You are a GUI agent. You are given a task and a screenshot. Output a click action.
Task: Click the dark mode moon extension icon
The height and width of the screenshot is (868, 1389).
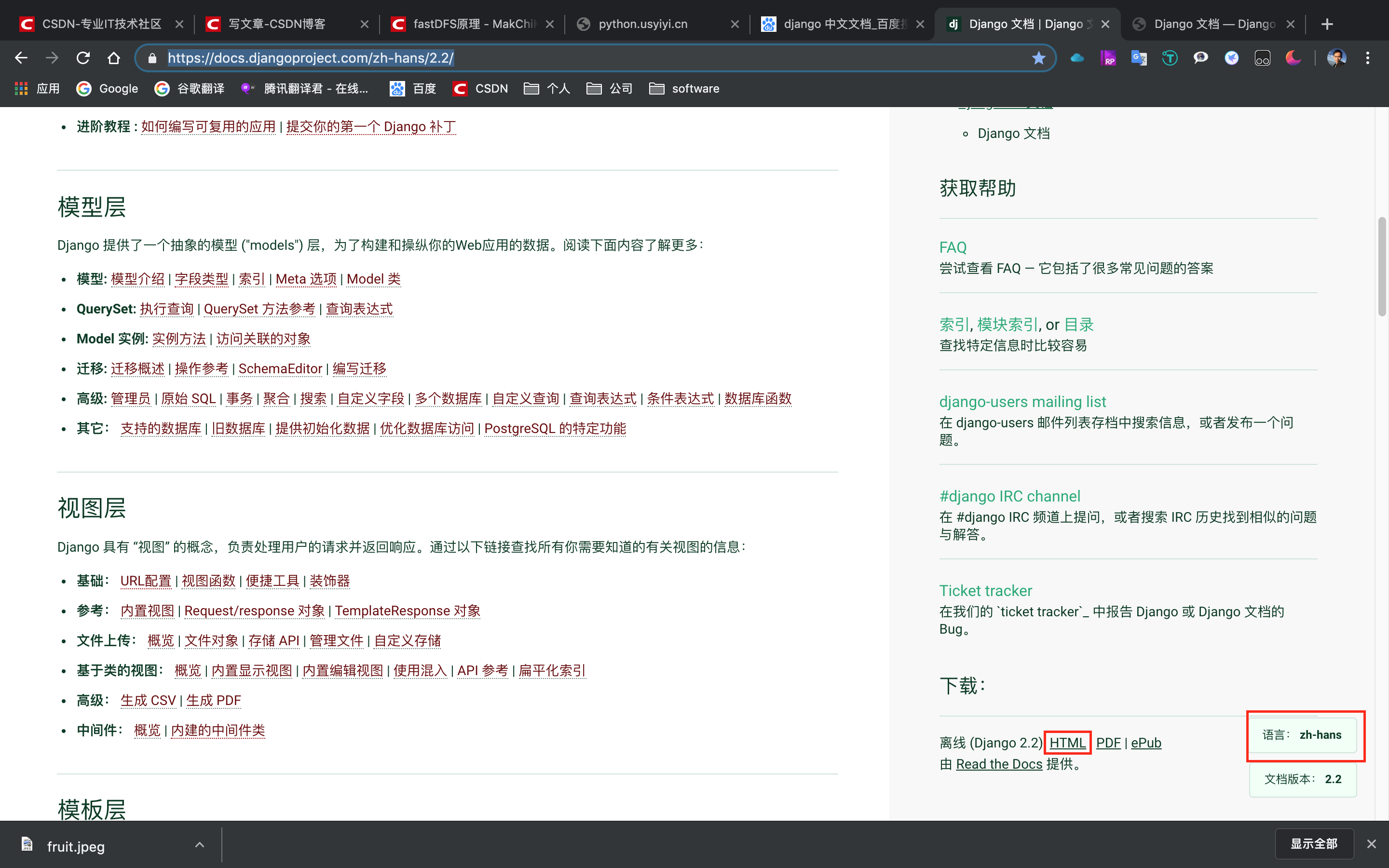[1293, 58]
